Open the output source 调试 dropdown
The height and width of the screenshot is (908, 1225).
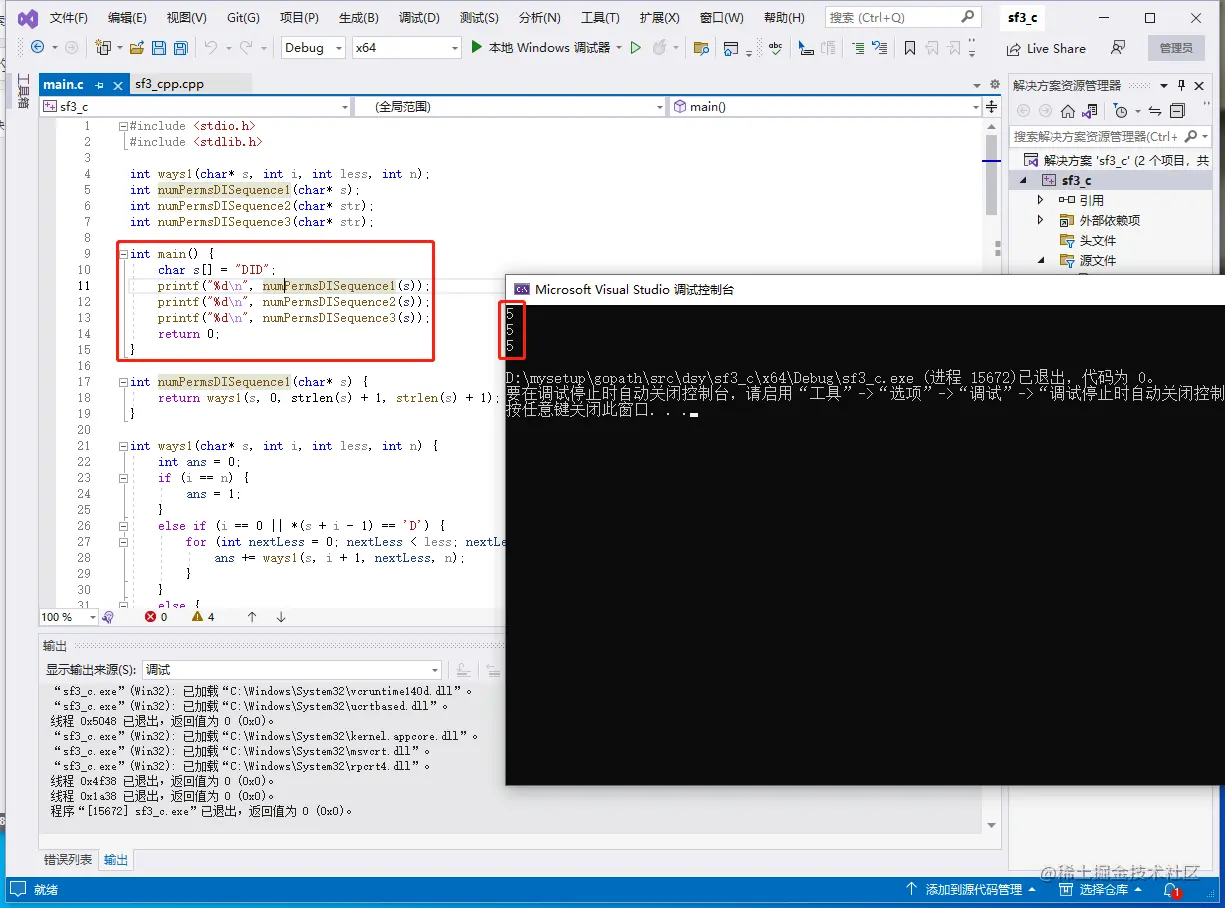pos(292,670)
